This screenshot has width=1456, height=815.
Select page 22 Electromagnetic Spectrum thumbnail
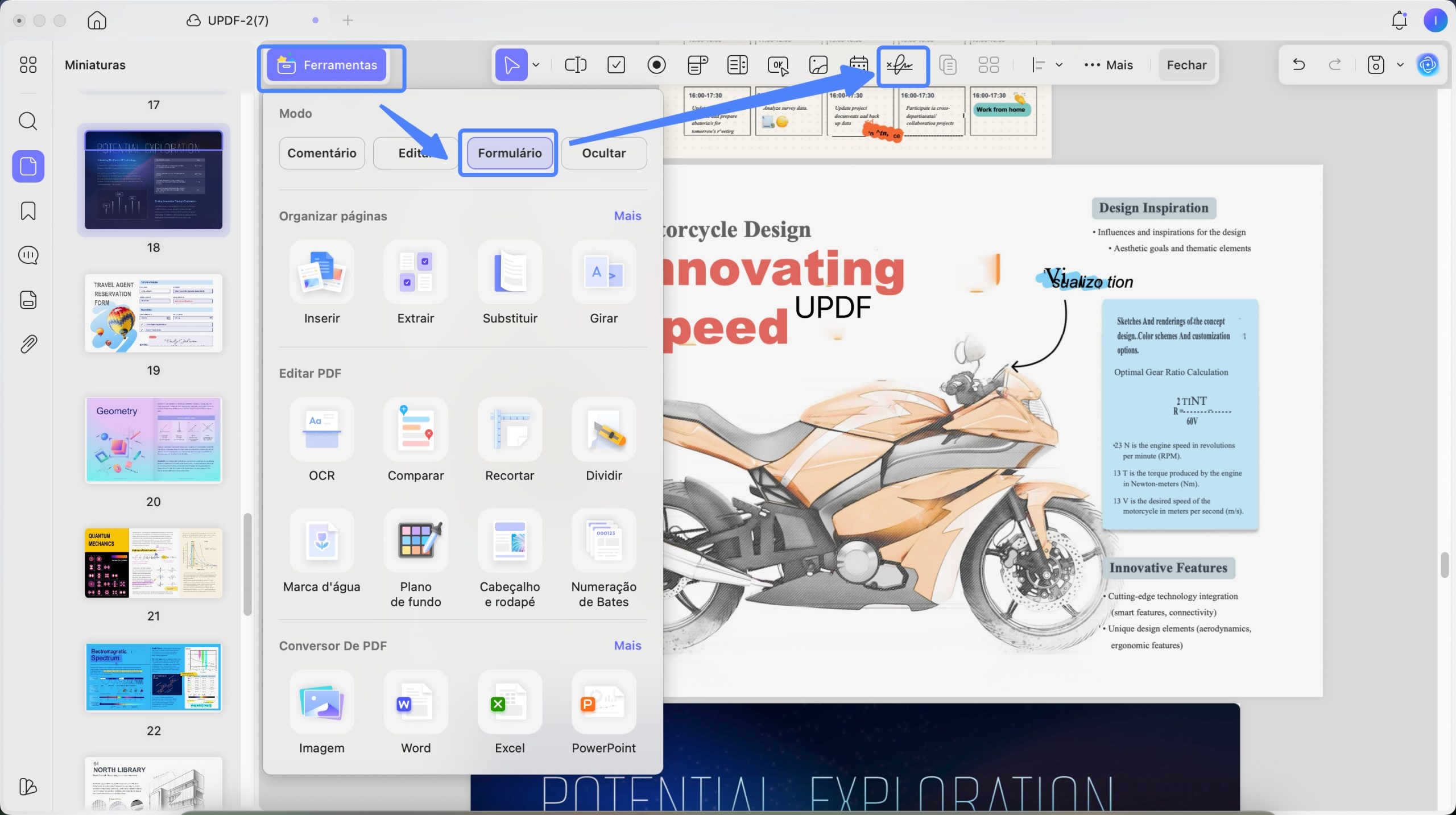pyautogui.click(x=154, y=677)
